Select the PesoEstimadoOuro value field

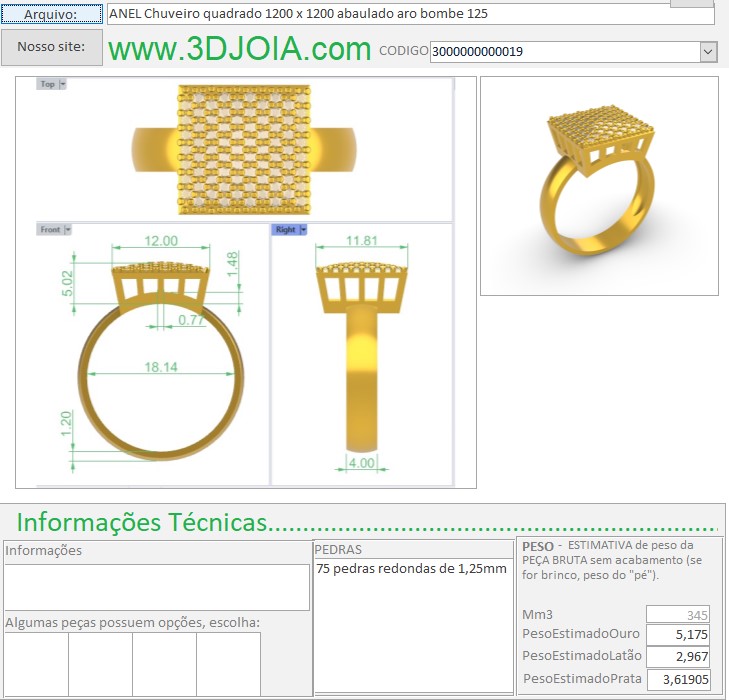pyautogui.click(x=678, y=635)
